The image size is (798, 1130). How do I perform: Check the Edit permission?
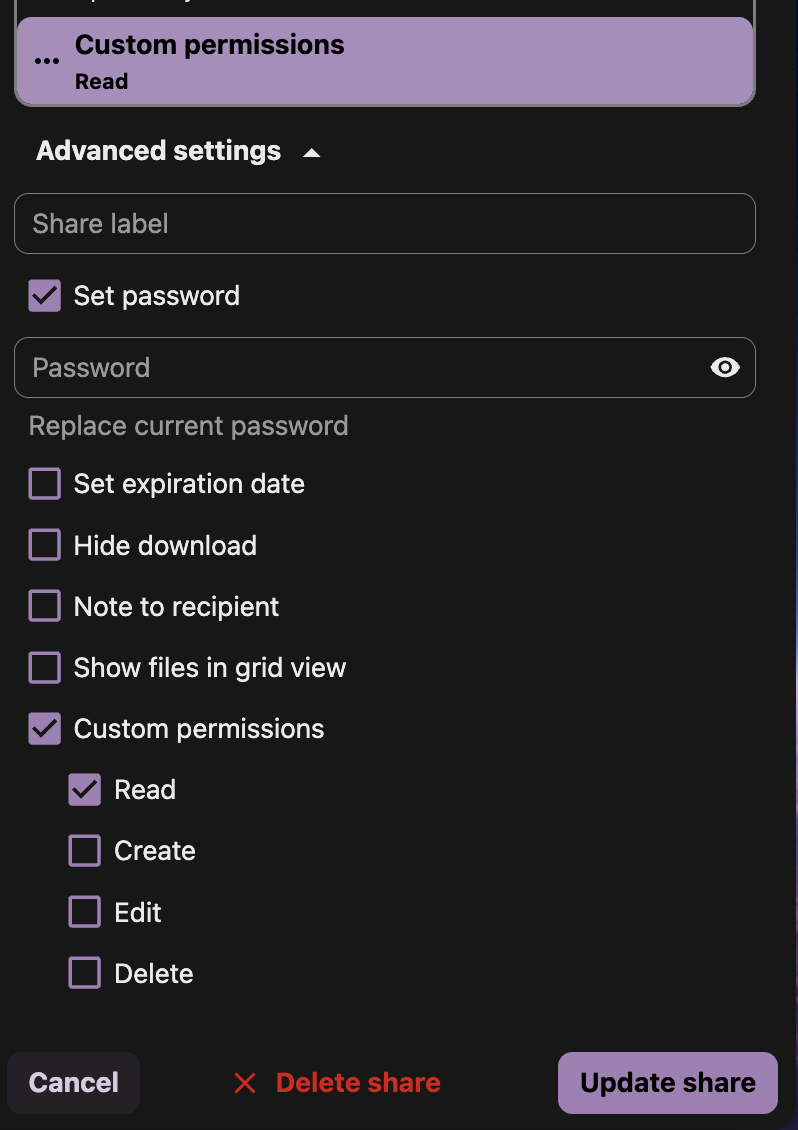click(x=85, y=912)
